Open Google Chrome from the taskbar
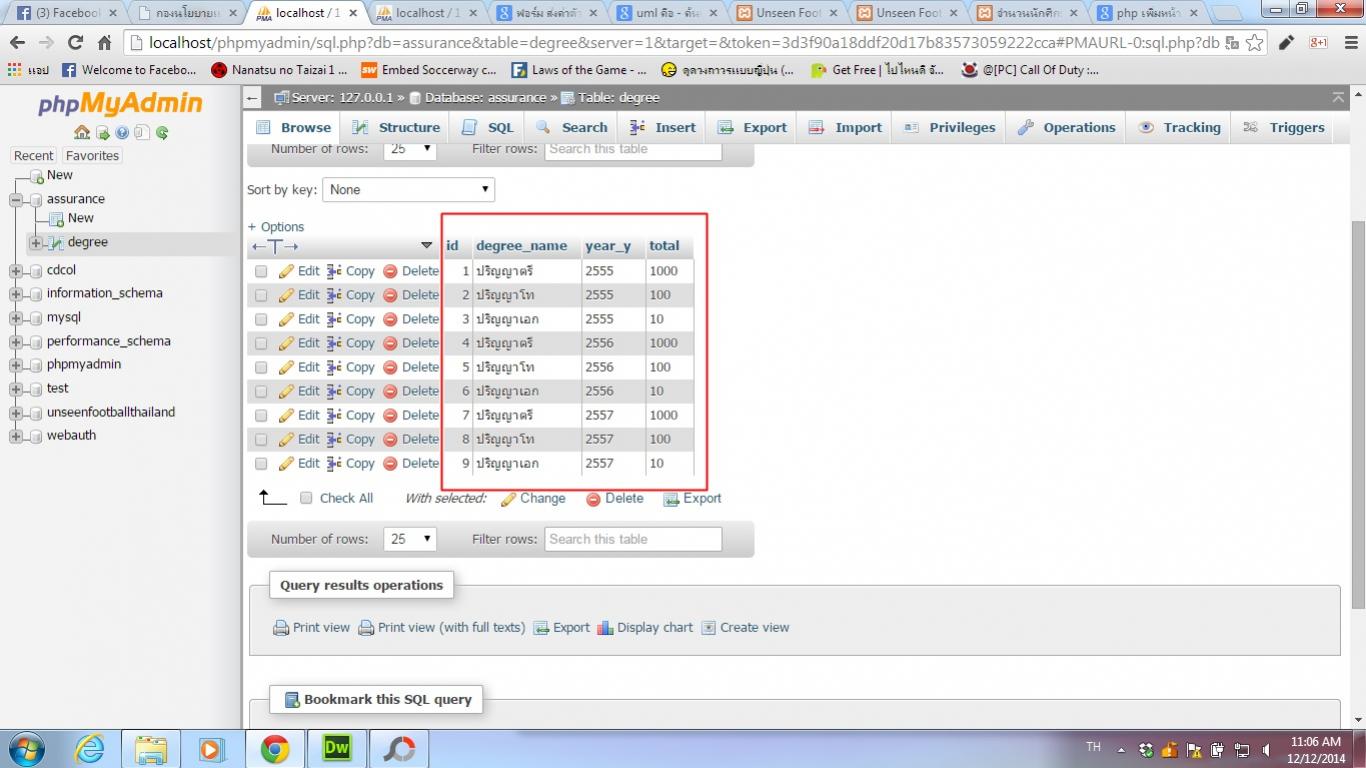This screenshot has width=1366, height=768. pos(275,749)
